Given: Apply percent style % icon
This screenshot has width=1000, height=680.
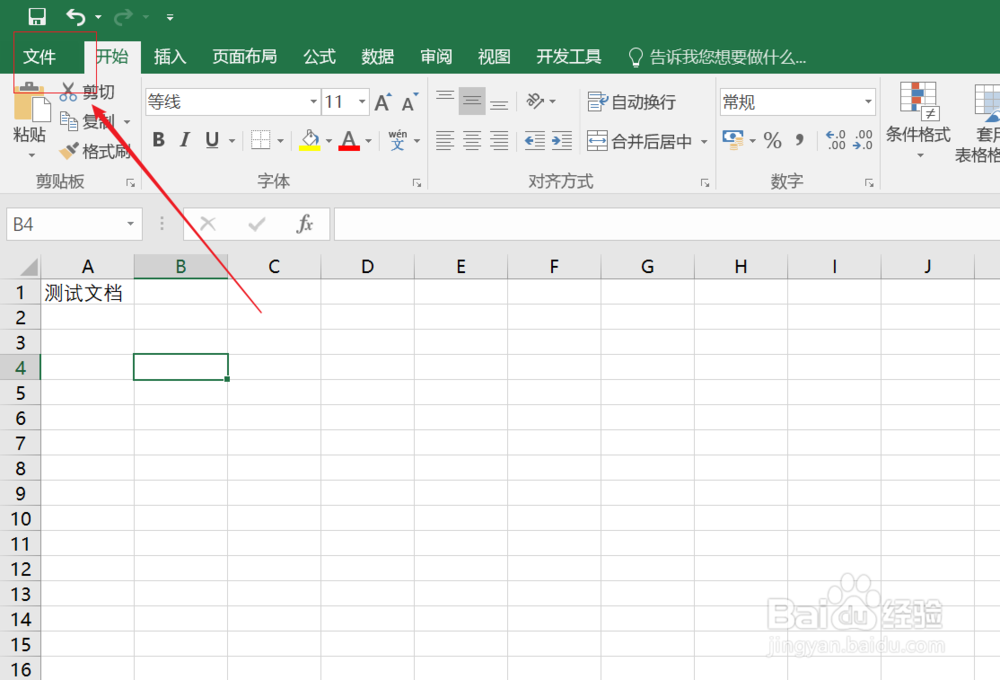Looking at the screenshot, I should (x=772, y=140).
